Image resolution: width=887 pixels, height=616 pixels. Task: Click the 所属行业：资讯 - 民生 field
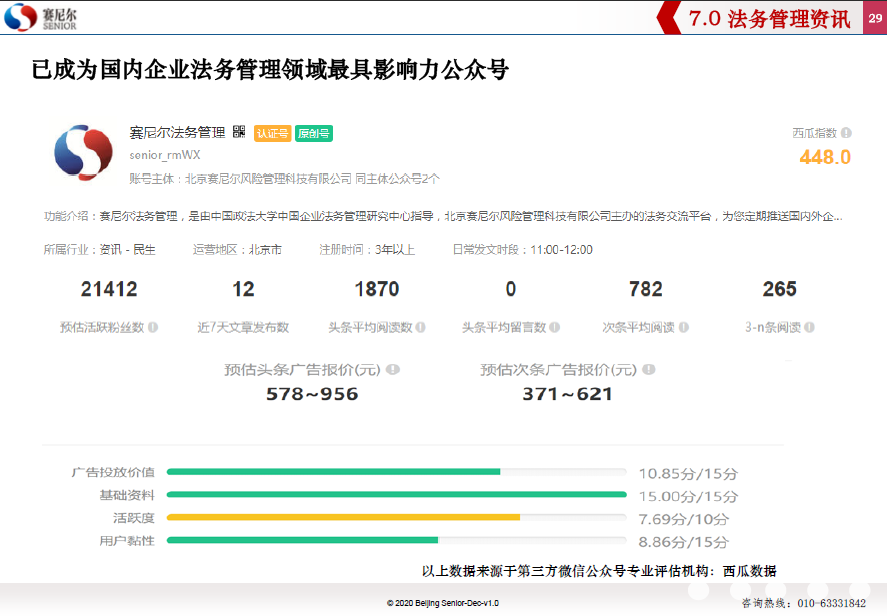coord(100,250)
